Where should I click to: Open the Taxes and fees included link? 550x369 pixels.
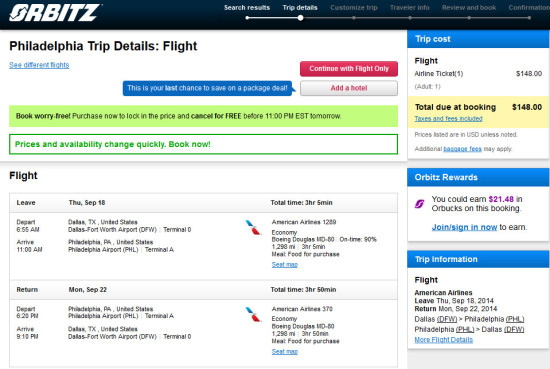tap(448, 119)
